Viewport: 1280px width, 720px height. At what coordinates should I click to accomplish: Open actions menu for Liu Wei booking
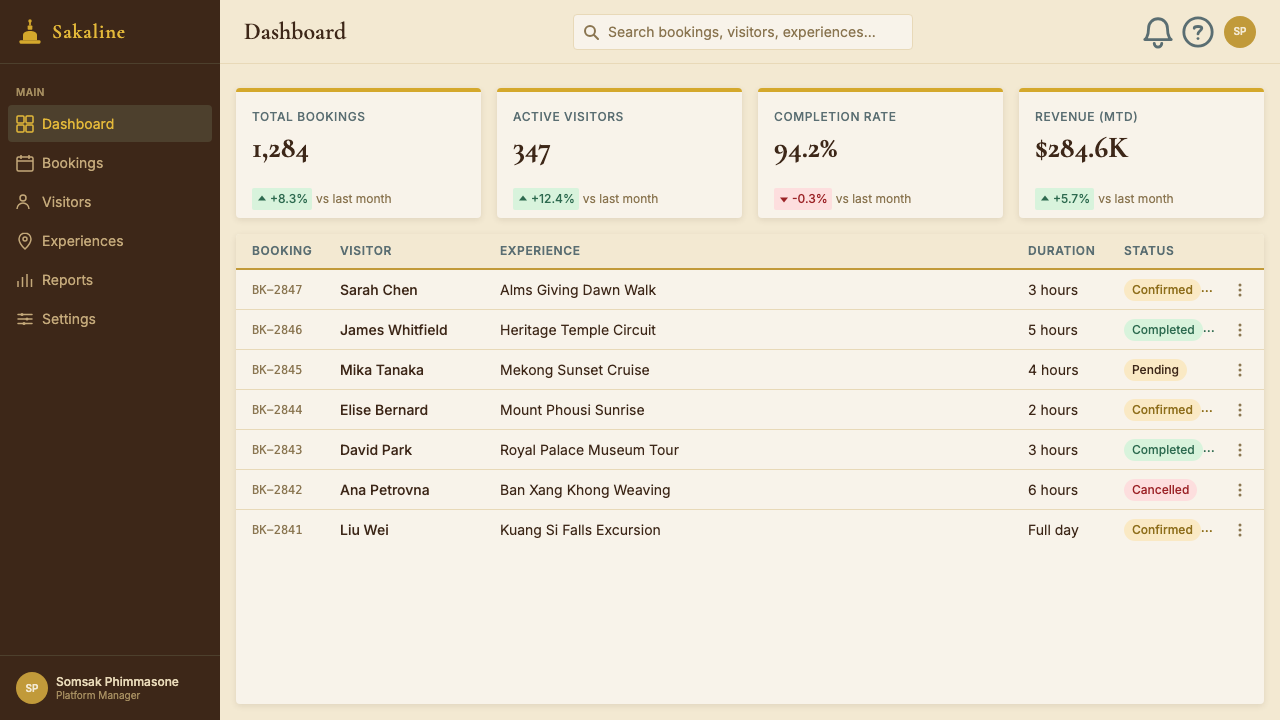tap(1240, 530)
